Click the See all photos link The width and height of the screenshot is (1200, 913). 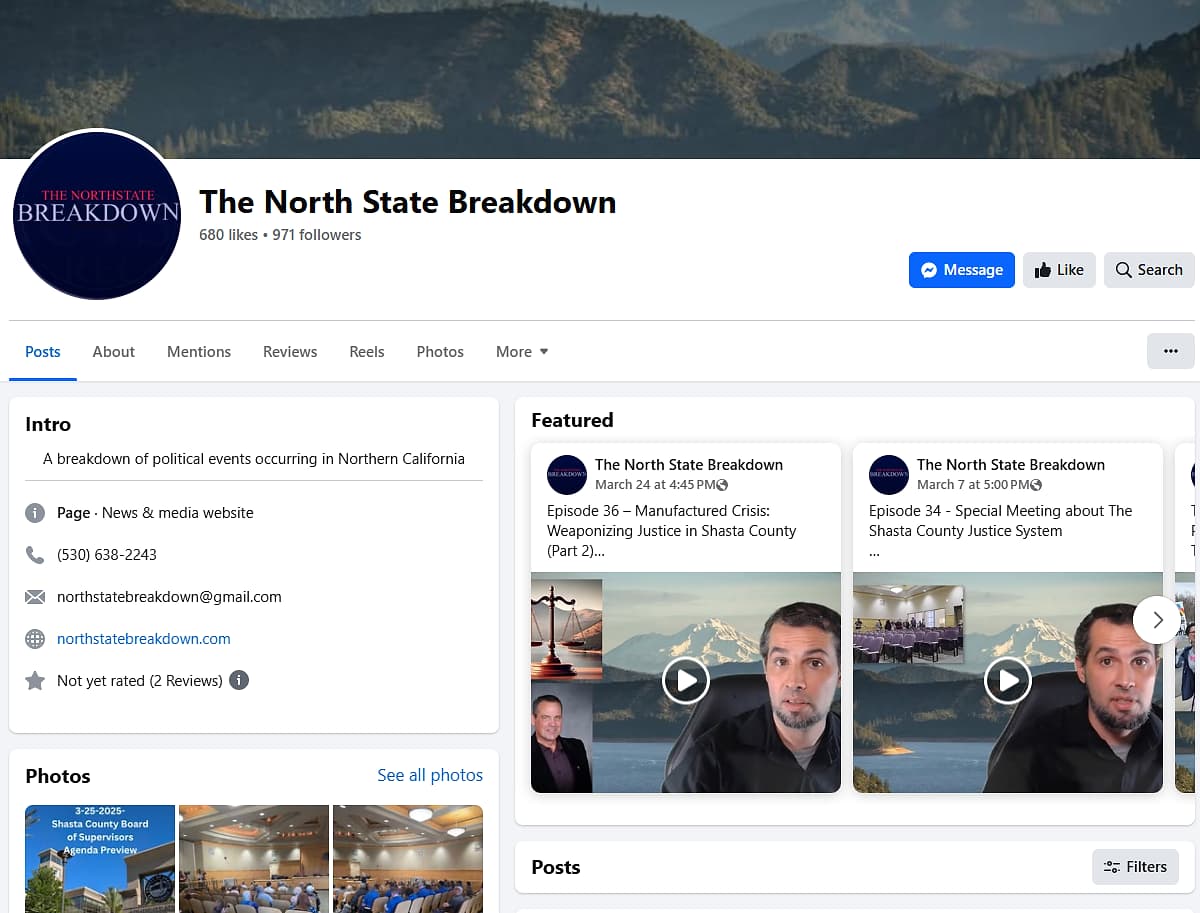click(429, 775)
